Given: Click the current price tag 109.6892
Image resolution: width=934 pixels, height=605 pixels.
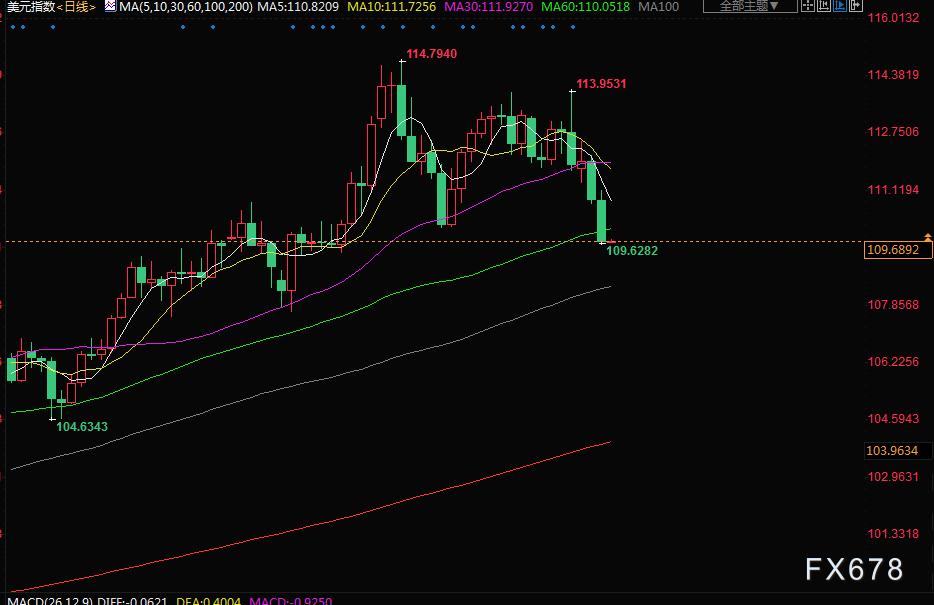Looking at the screenshot, I should (x=898, y=250).
